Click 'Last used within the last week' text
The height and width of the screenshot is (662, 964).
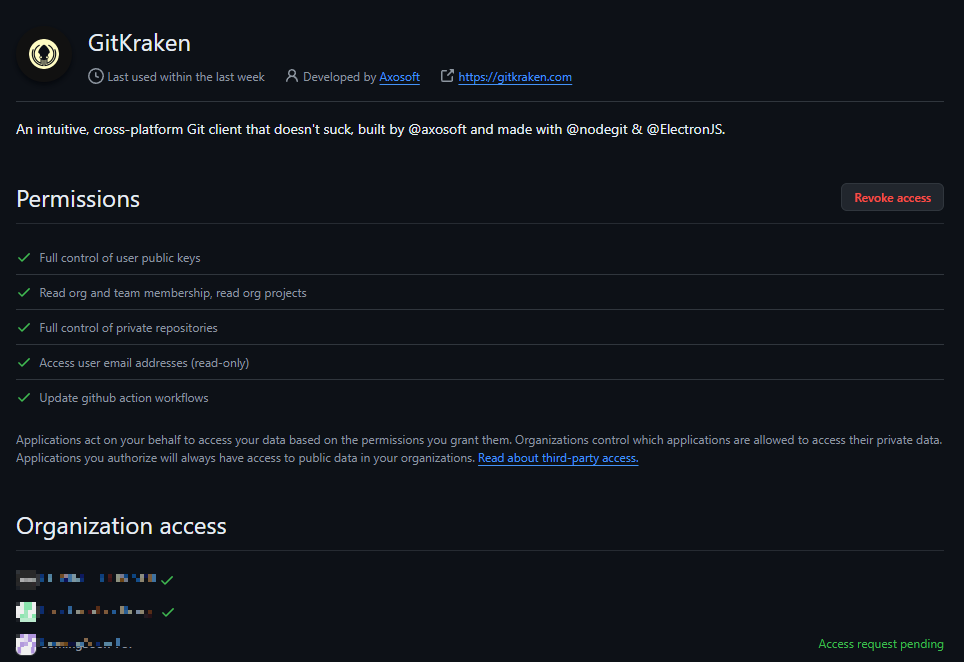pyautogui.click(x=186, y=77)
